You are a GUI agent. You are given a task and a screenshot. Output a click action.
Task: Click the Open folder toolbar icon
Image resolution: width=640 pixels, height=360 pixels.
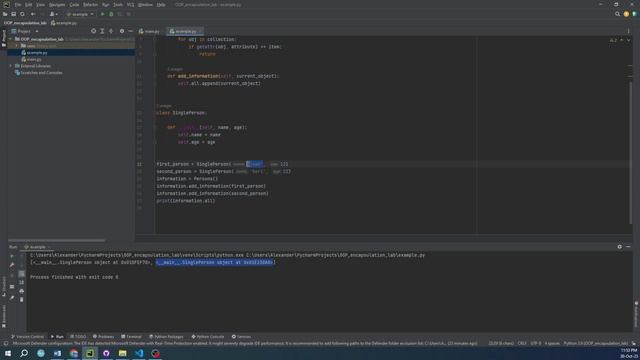pos(5,14)
